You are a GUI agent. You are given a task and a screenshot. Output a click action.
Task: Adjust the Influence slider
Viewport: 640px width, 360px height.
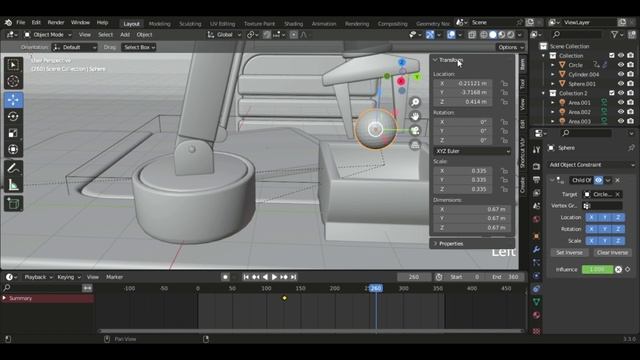point(598,269)
